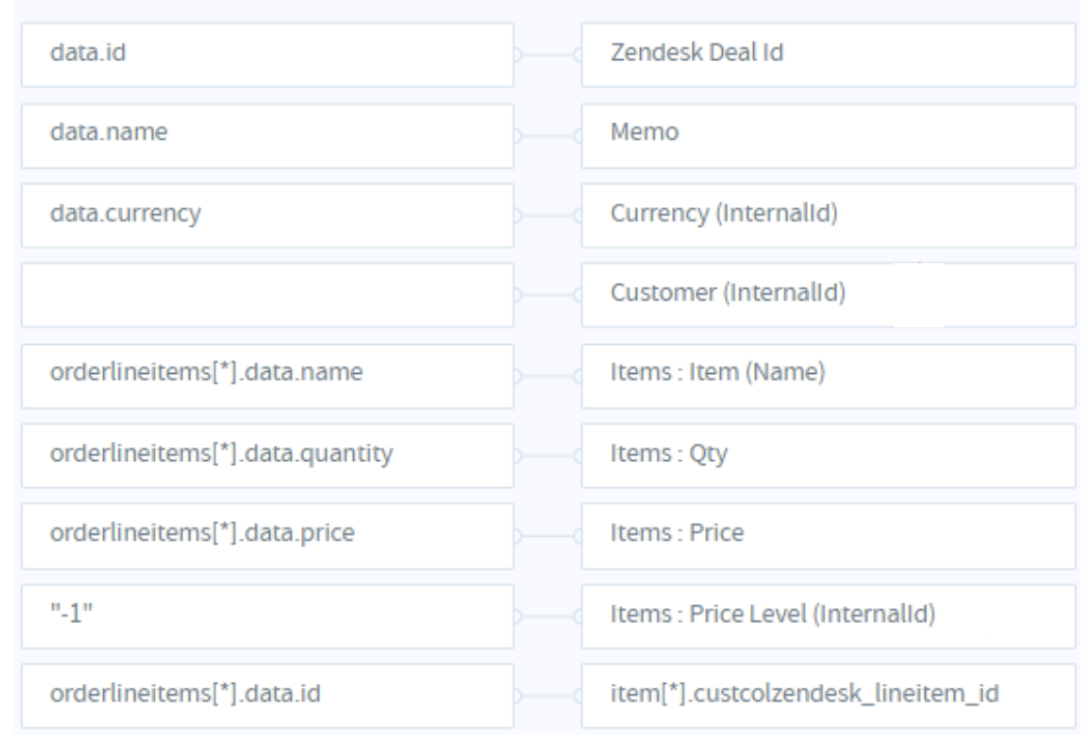
Task: Edit the data.currency source mapping
Action: pos(267,215)
